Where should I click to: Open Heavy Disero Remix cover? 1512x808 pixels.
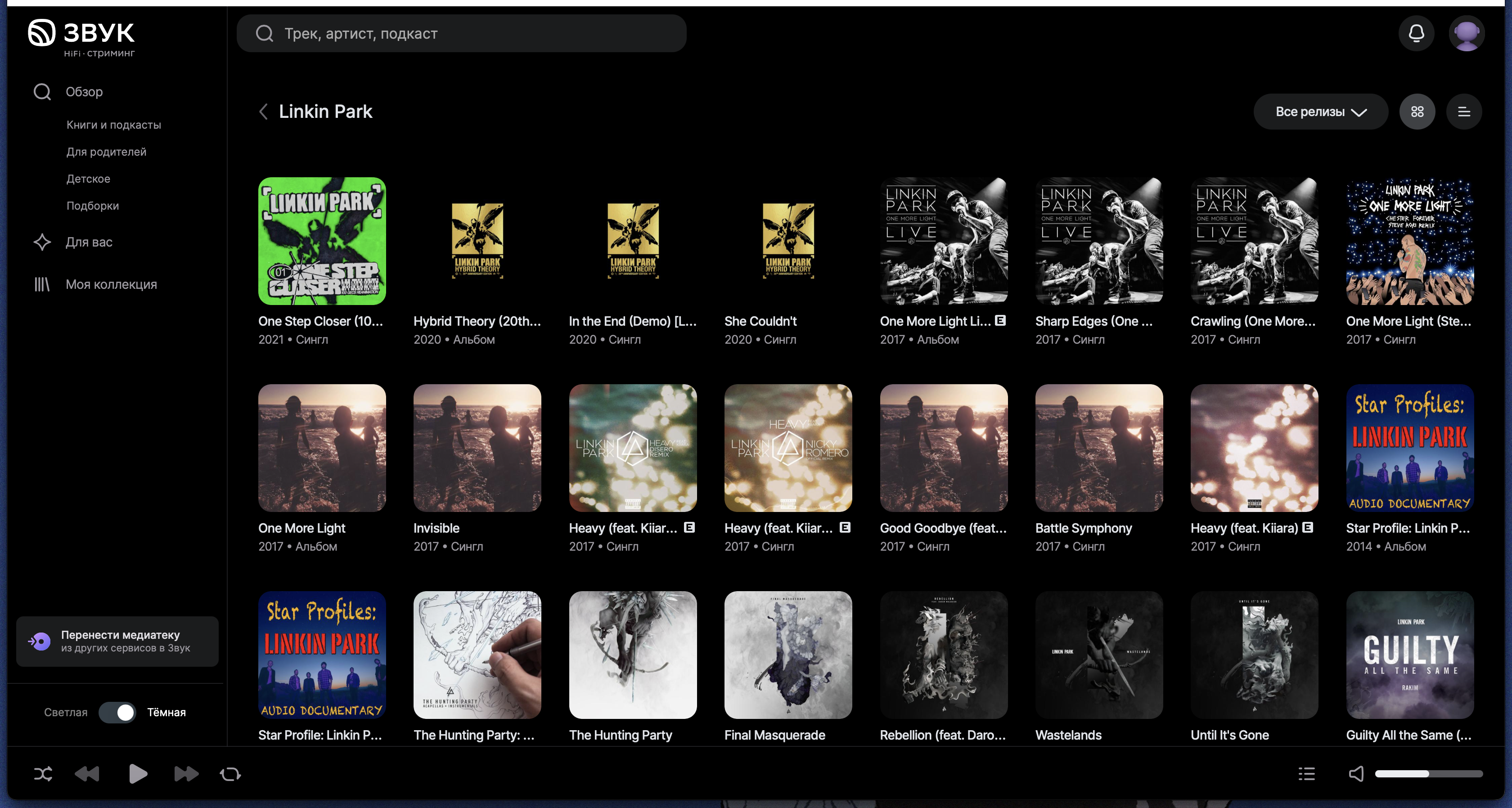tap(633, 448)
